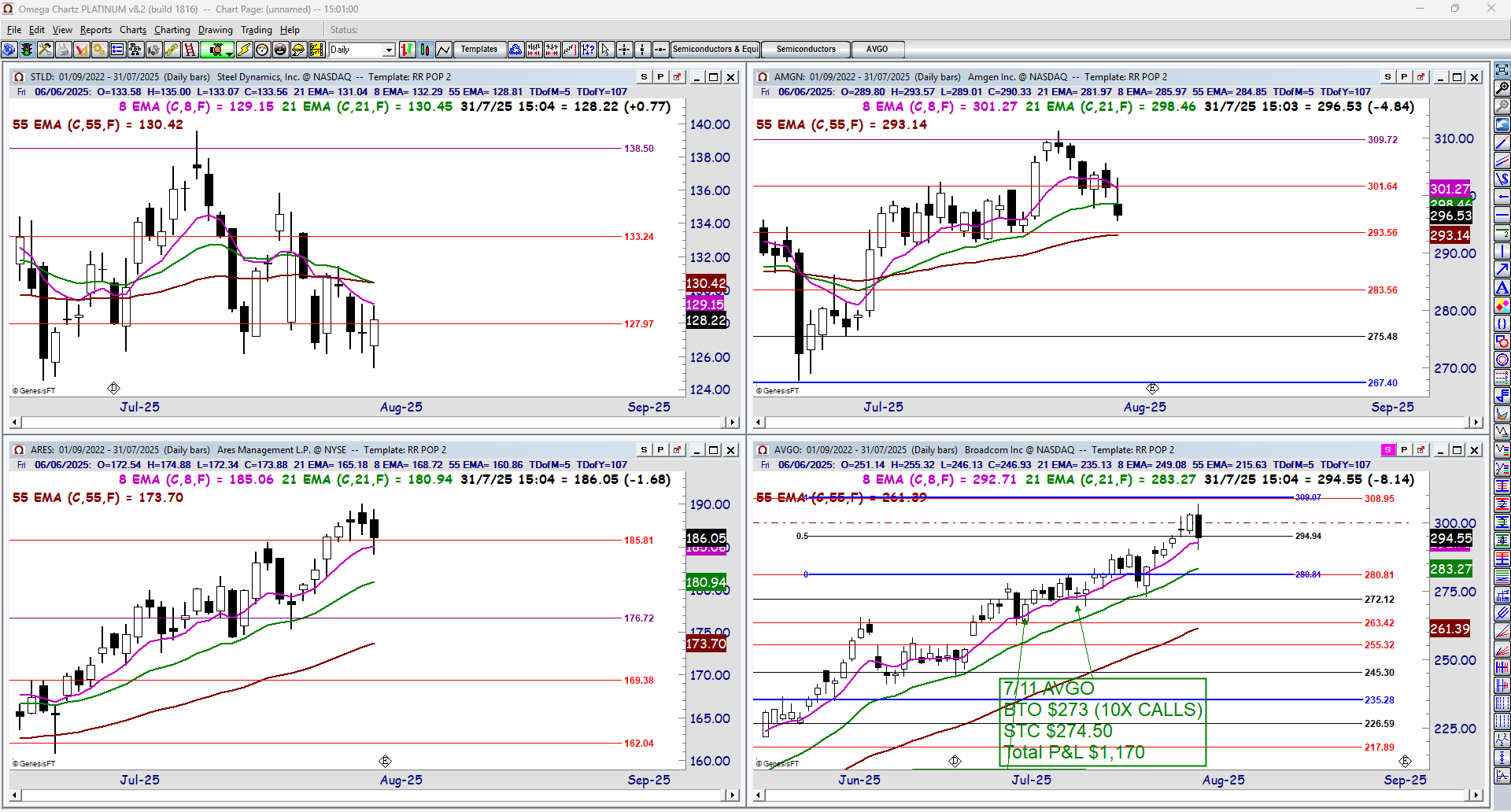Open the Trading menu
Screen dimensions: 1511x812
tap(257, 30)
